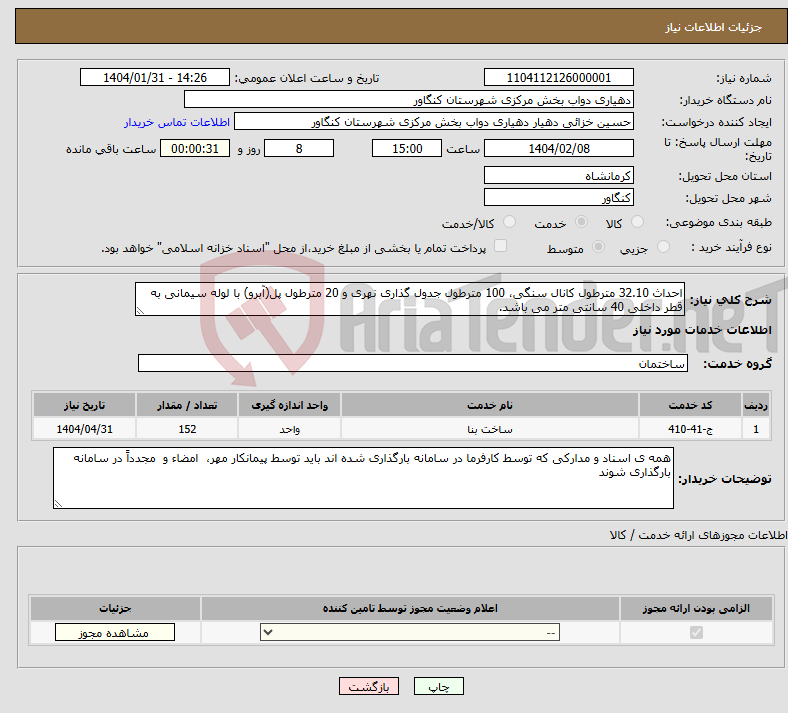Click the remaining time field 00:00:31
Screen dimensions: 788x713
click(195, 149)
